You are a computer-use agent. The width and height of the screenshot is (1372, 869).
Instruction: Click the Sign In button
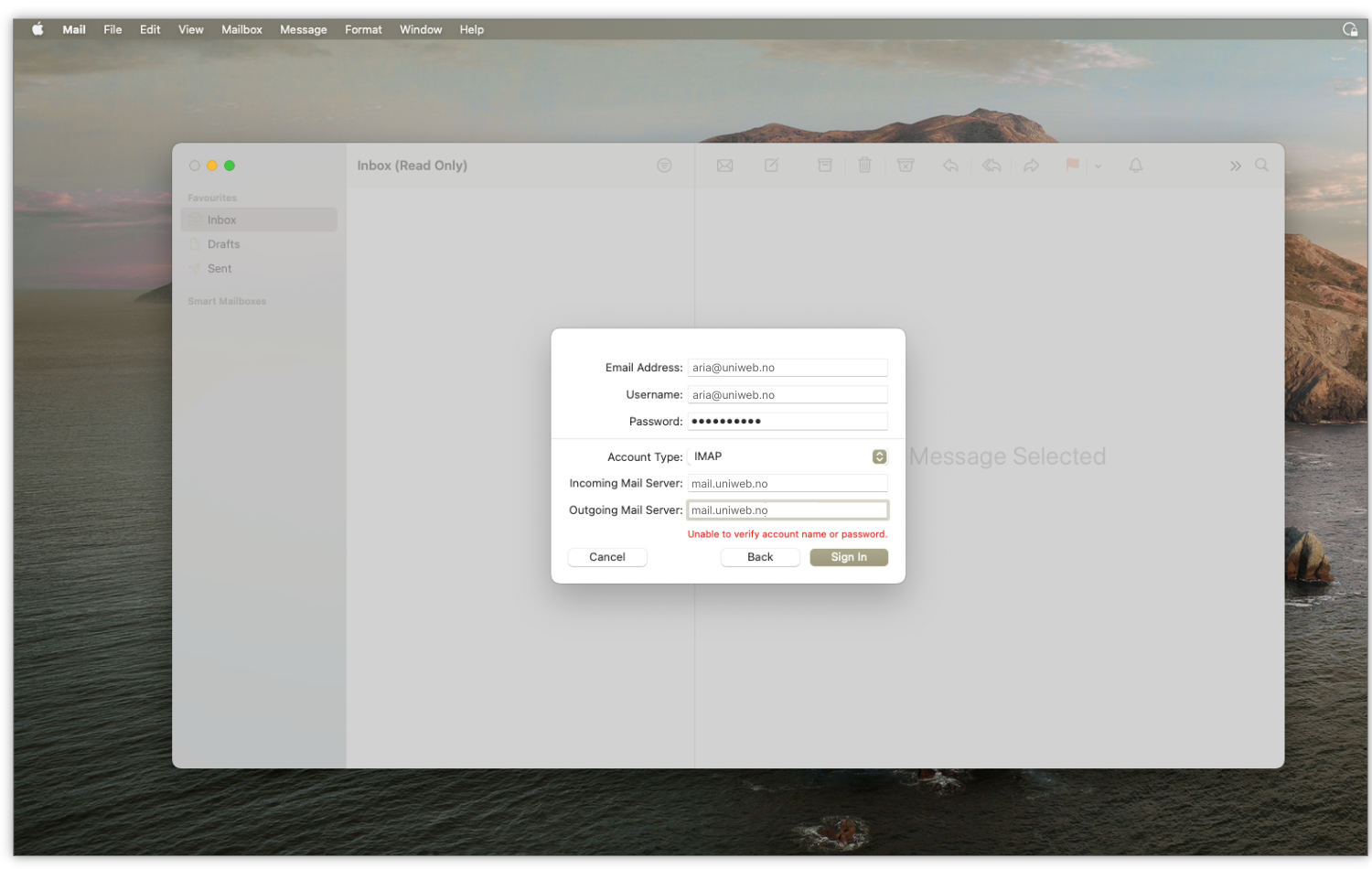[849, 557]
